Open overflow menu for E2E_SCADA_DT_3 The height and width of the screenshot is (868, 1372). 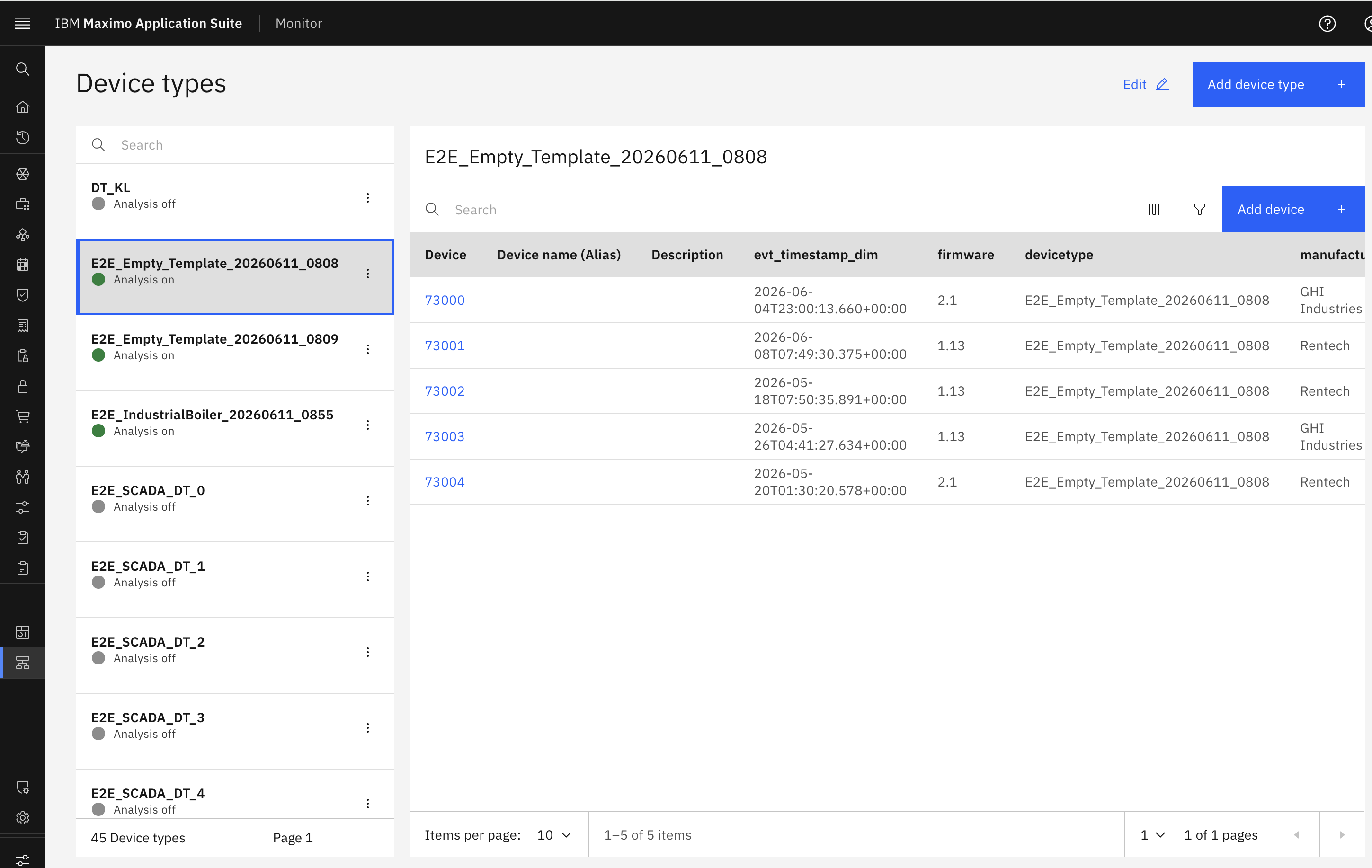(x=367, y=728)
